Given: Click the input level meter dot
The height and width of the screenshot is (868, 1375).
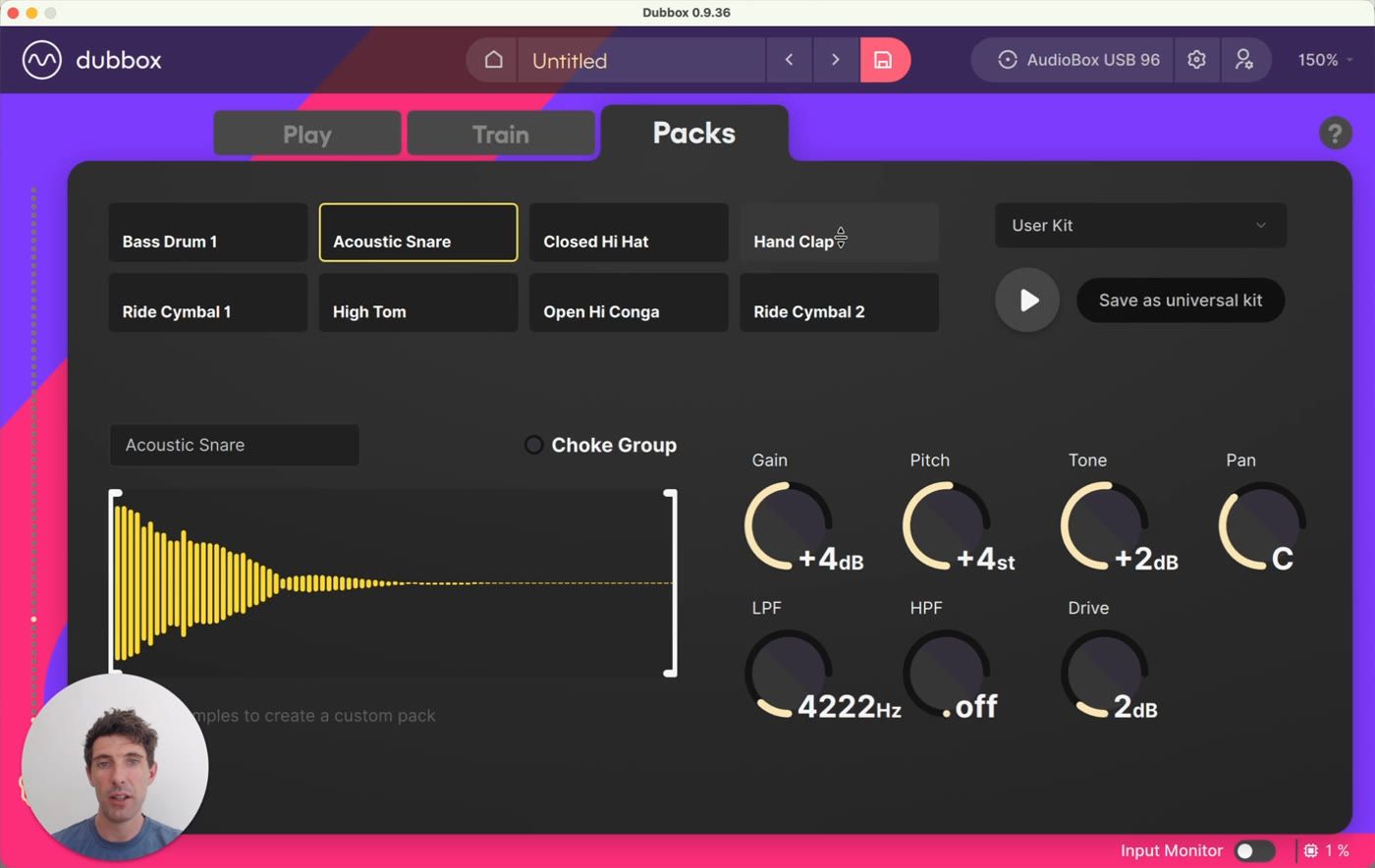Looking at the screenshot, I should [33, 619].
